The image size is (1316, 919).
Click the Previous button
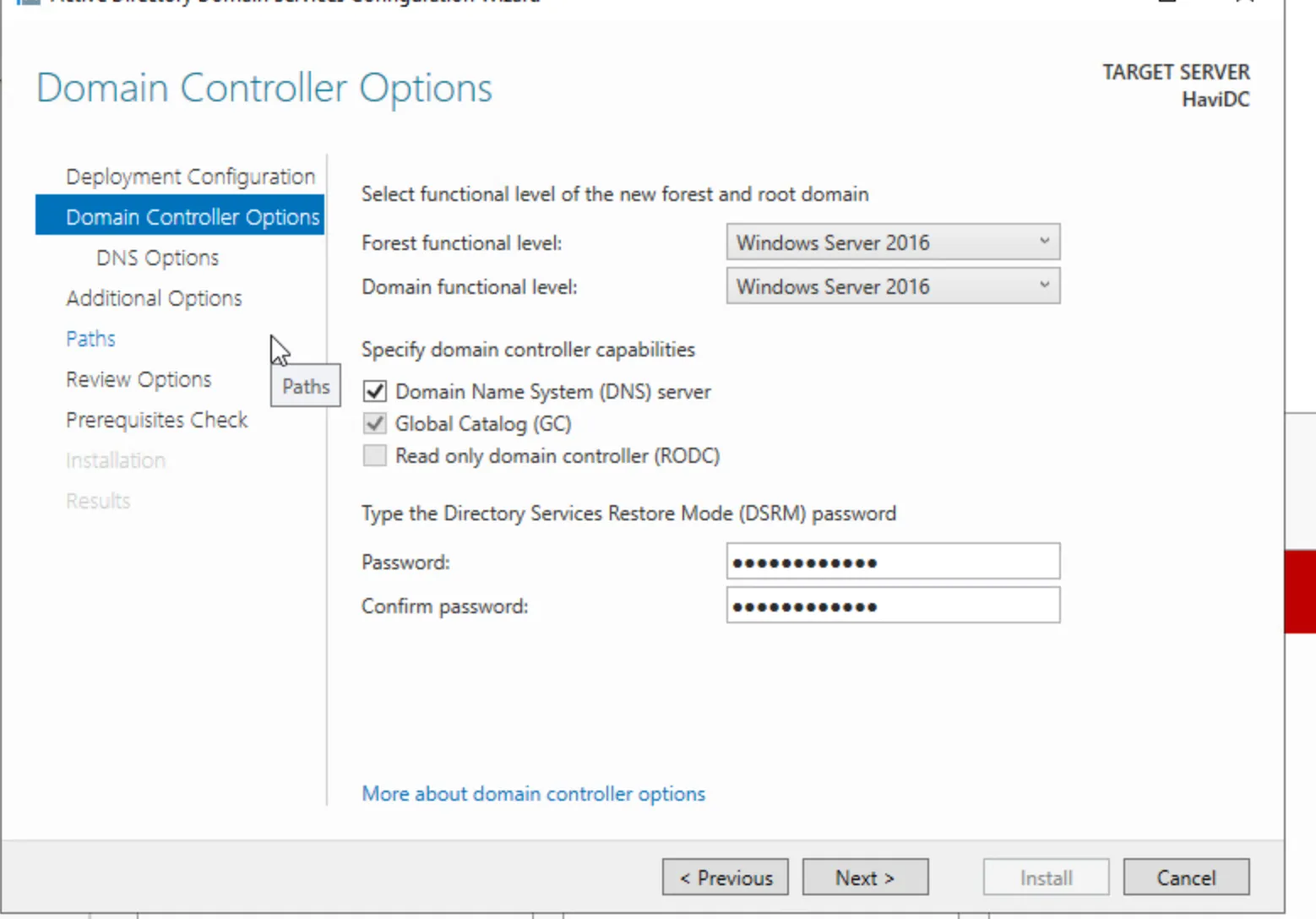(725, 878)
